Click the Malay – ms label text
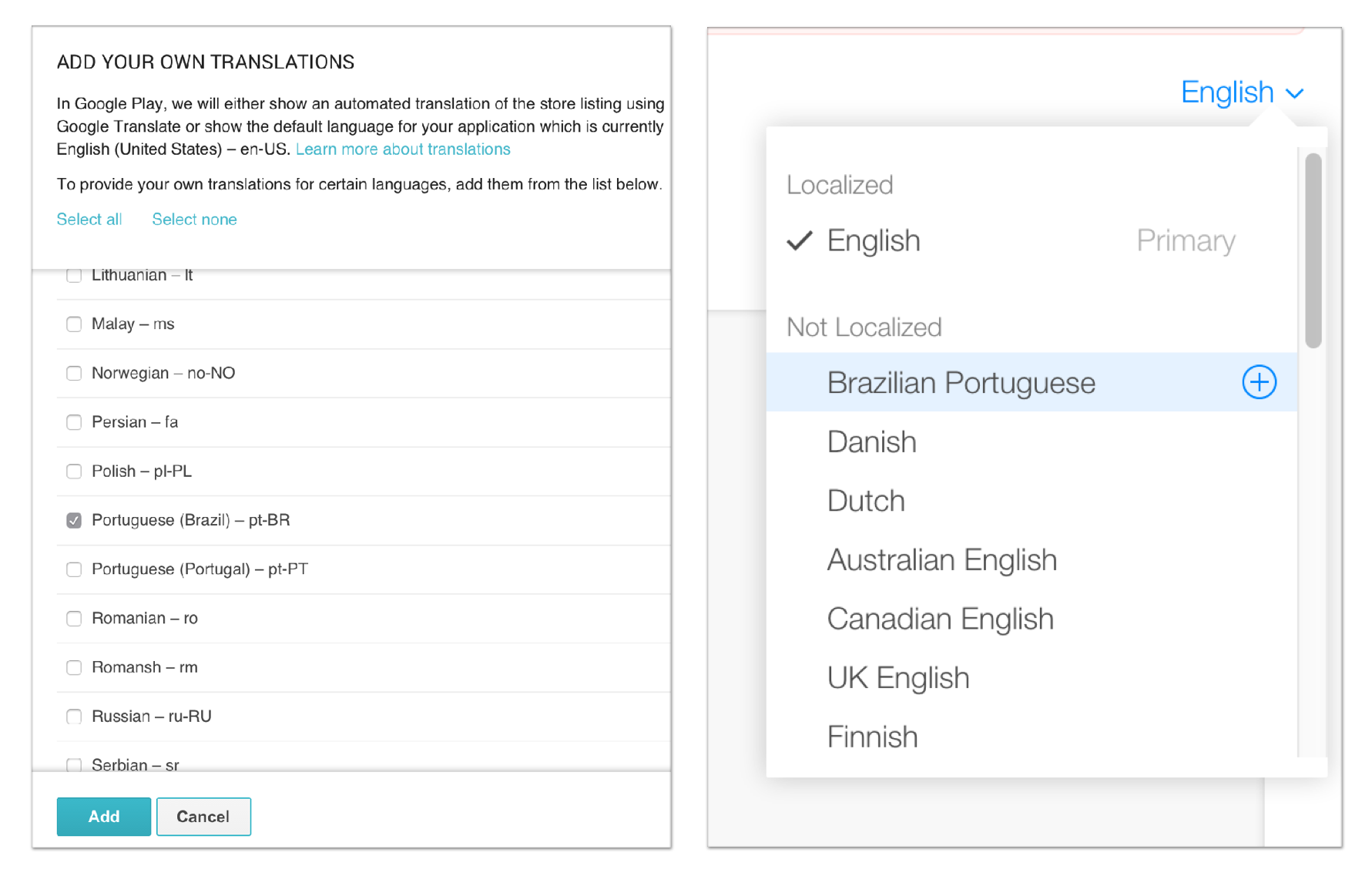This screenshot has width=1372, height=893. [x=133, y=324]
